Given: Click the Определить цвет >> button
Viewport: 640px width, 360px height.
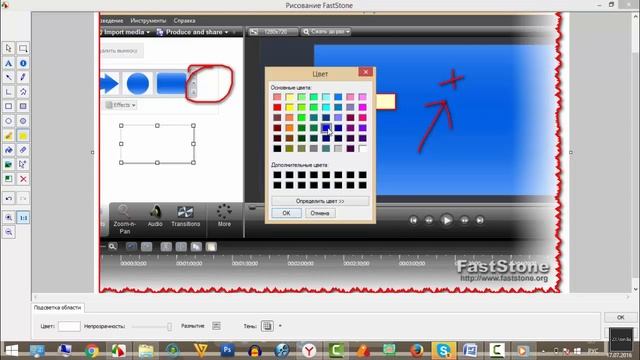Looking at the screenshot, I should coord(320,201).
